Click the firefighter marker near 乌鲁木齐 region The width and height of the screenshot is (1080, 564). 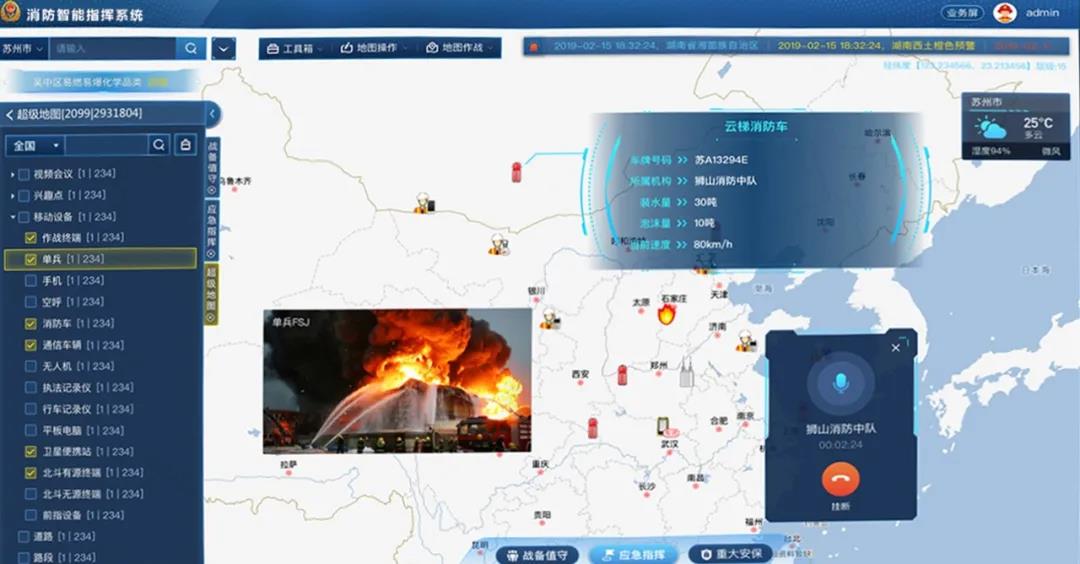coord(423,203)
